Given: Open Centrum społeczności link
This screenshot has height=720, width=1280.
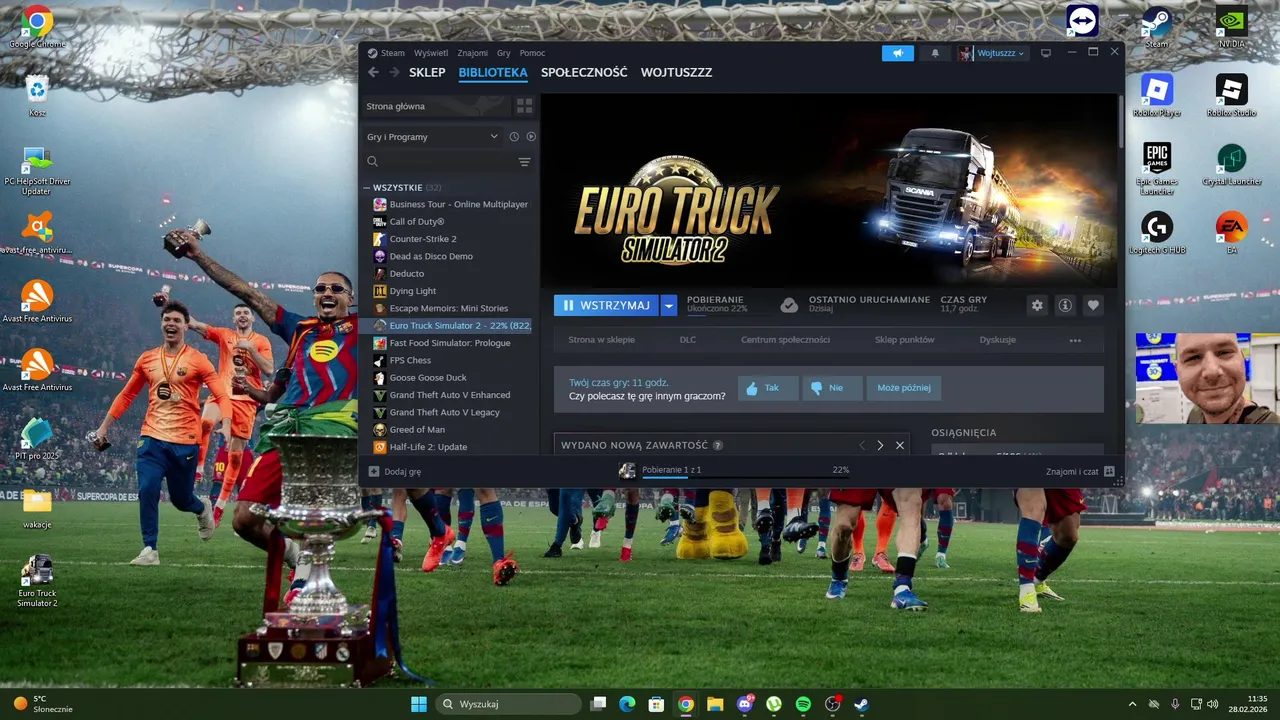Looking at the screenshot, I should (785, 340).
